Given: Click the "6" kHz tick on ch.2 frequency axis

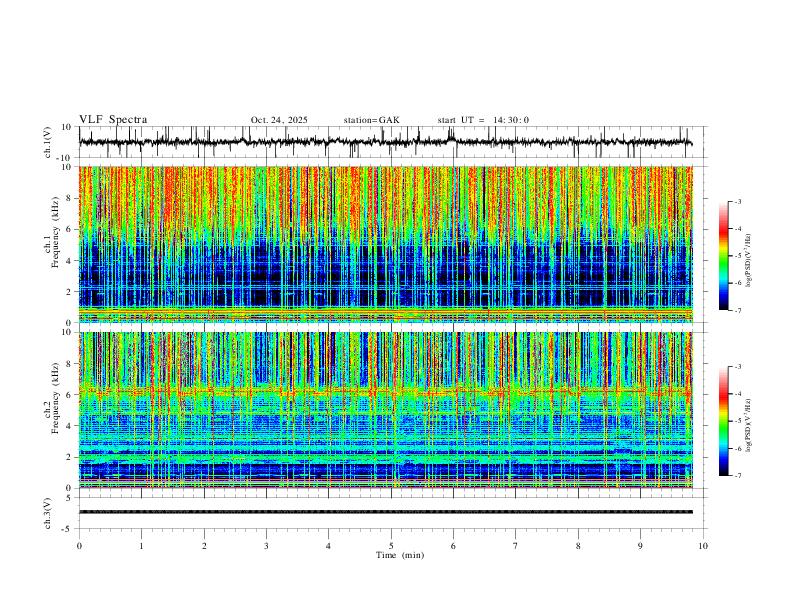Looking at the screenshot, I should pos(69,394).
